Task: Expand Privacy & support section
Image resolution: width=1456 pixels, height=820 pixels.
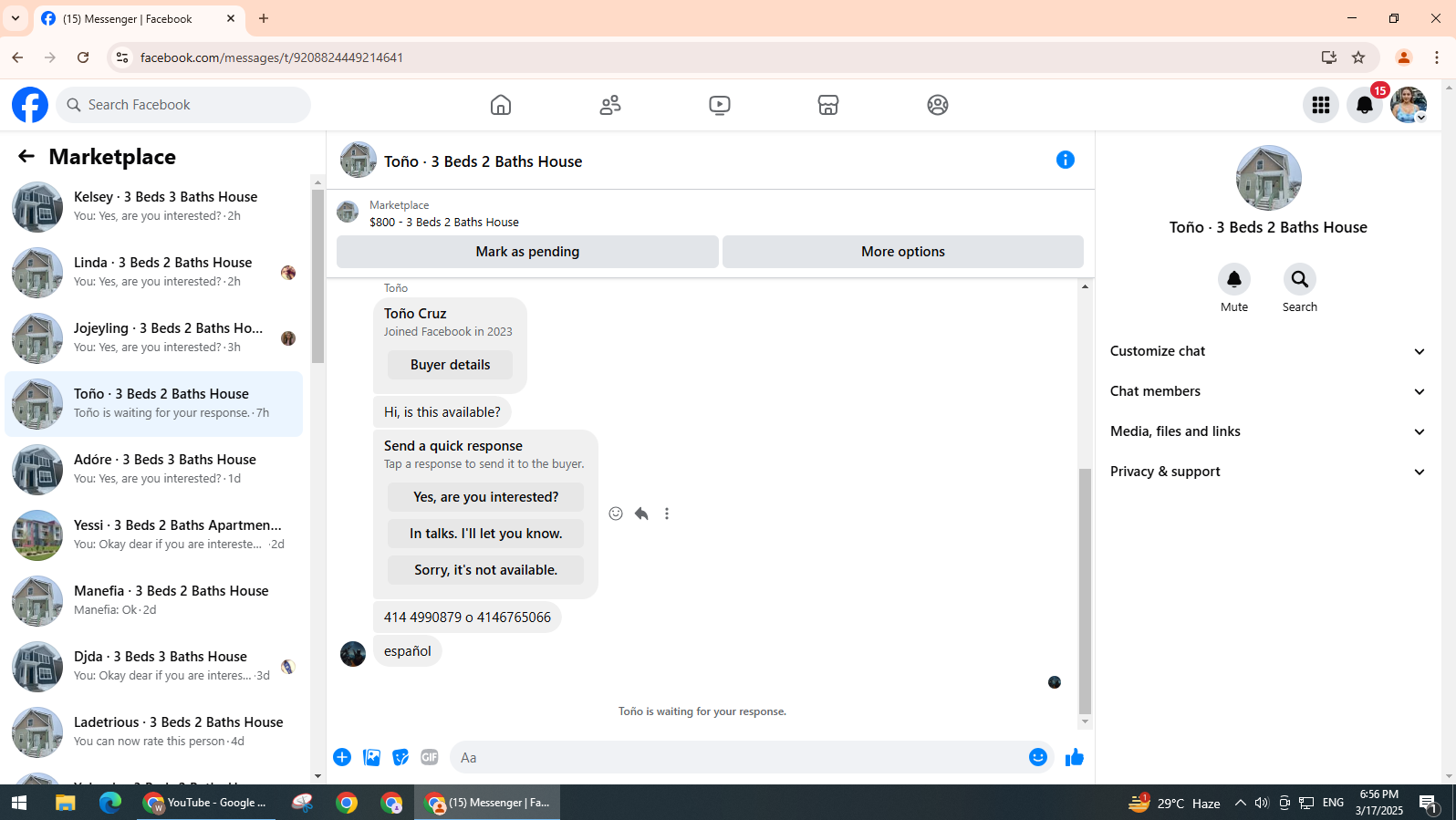Action: tap(1268, 472)
